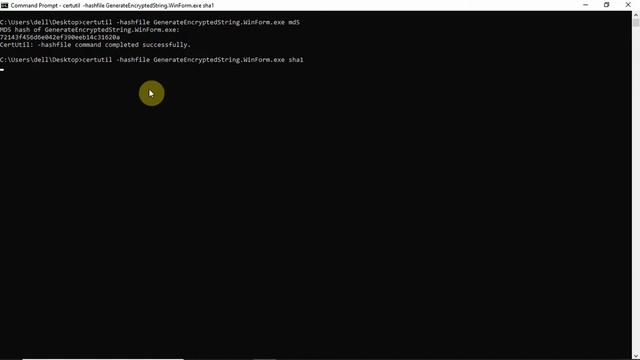Click the MD5 hash value starting with 72143f
The height and width of the screenshot is (360, 640).
point(60,37)
